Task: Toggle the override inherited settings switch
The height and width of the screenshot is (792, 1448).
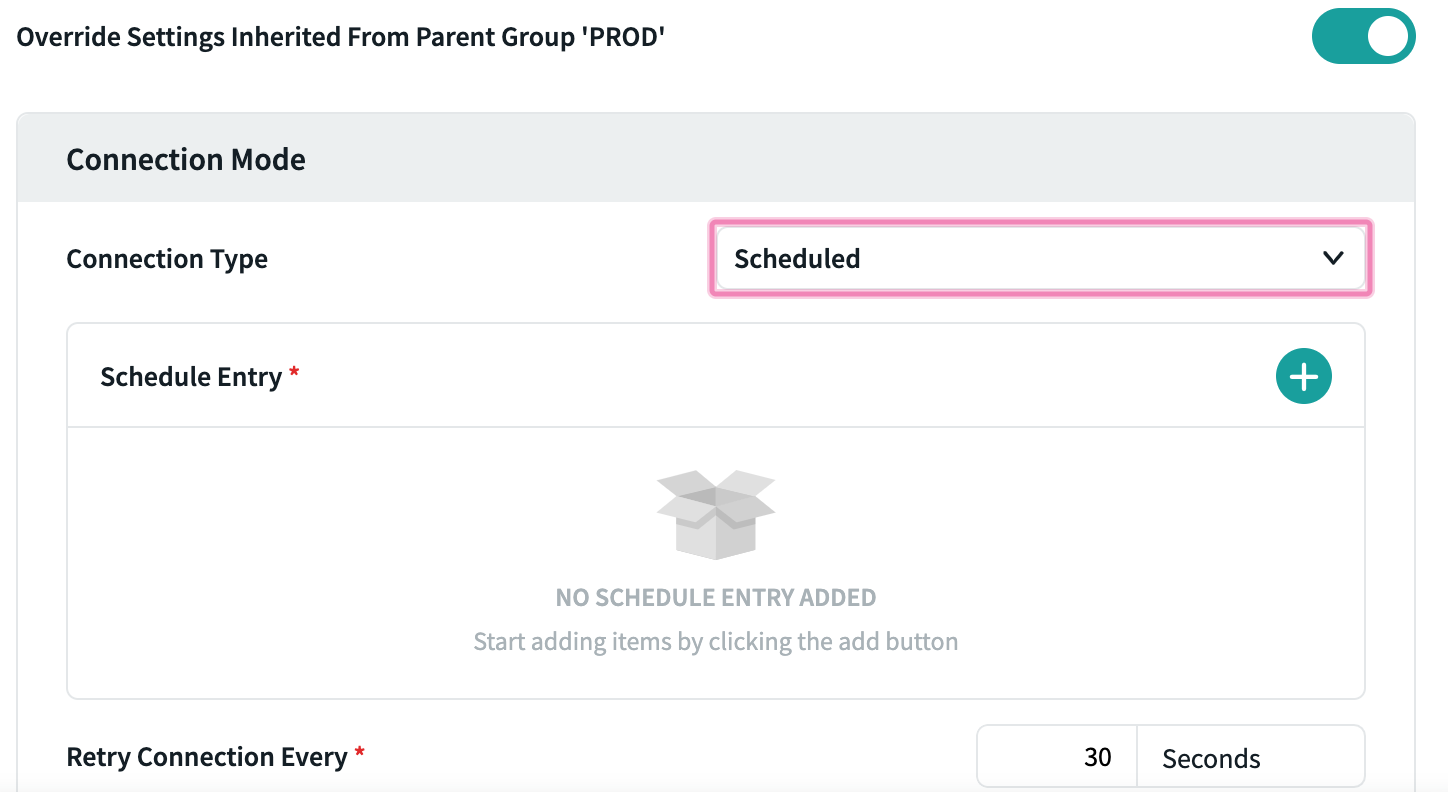Action: click(x=1363, y=38)
